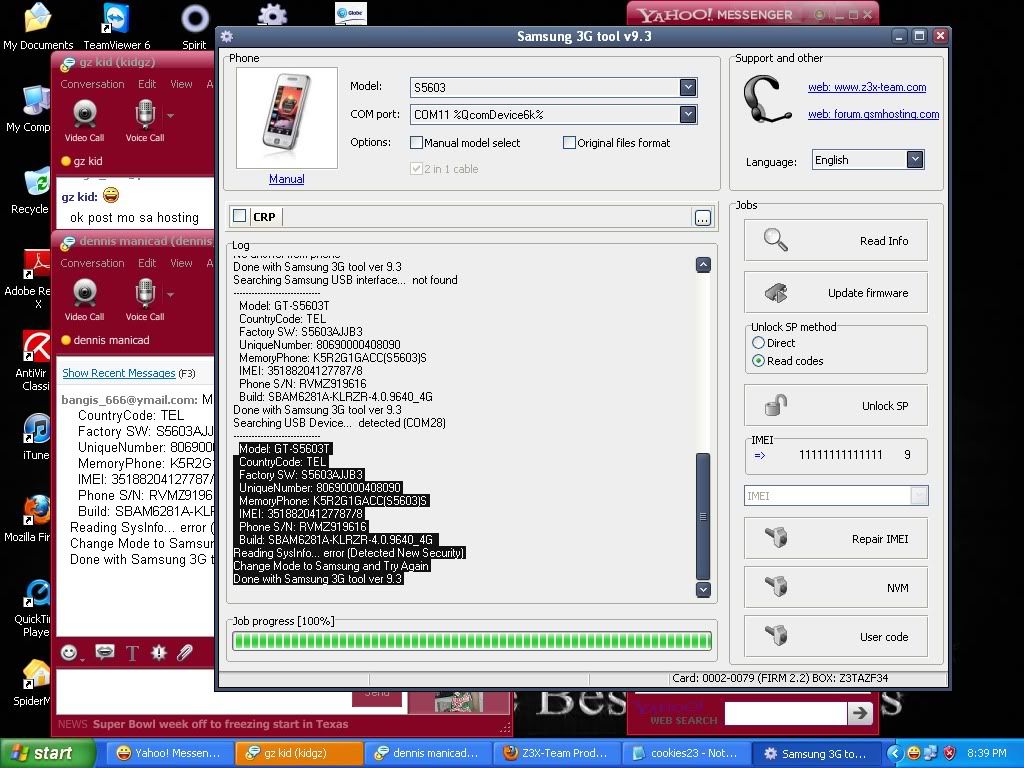
Task: Switch to Z3X-Team Prod... taskbar item
Action: 556,753
